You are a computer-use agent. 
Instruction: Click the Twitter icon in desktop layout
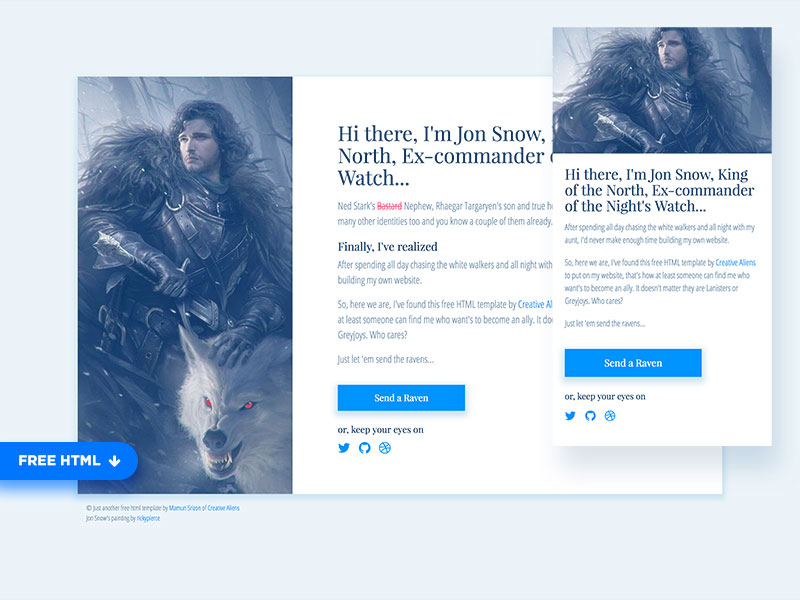[x=344, y=448]
